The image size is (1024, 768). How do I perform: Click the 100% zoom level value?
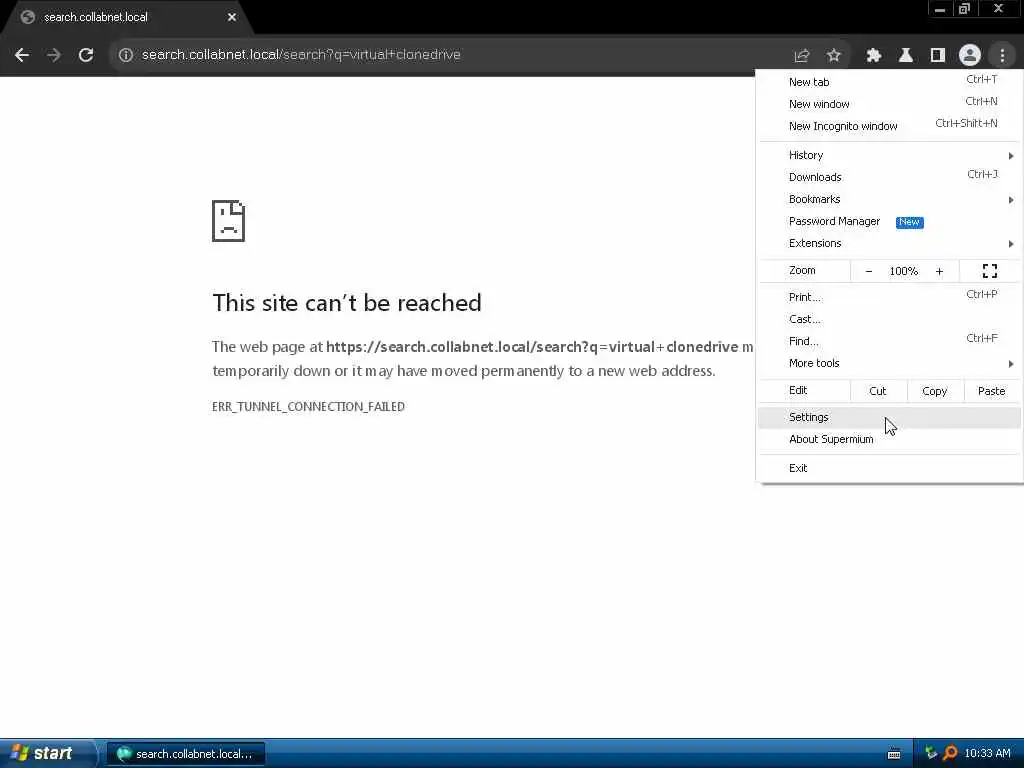903,271
